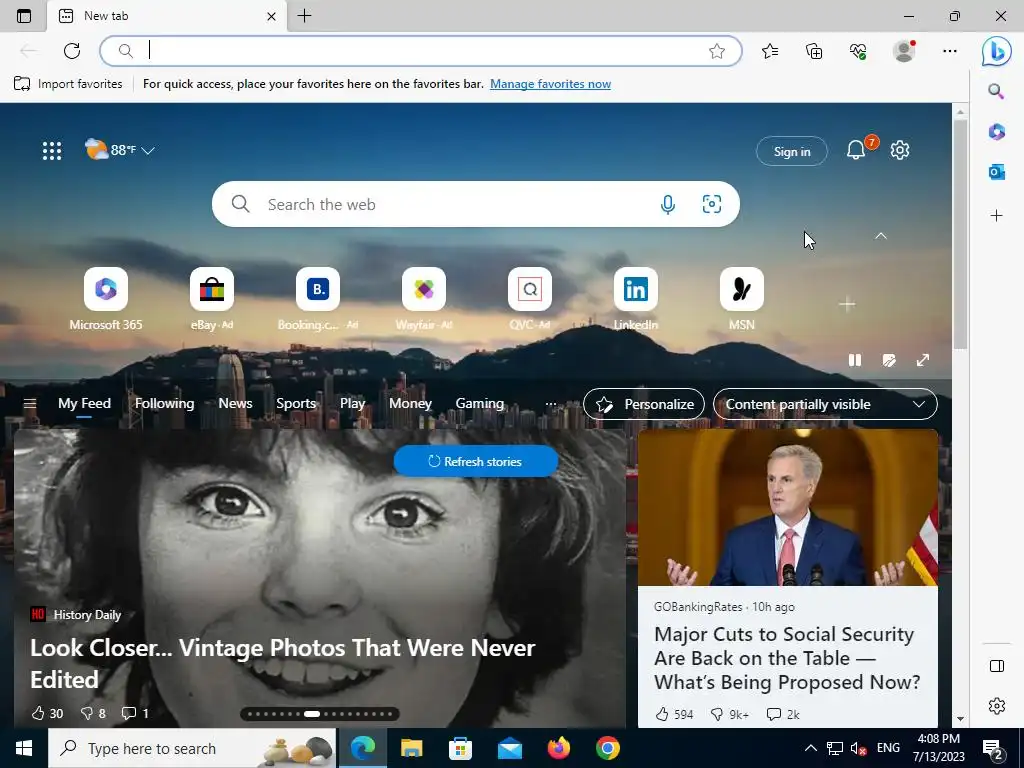The image size is (1024, 768).
Task: Open Social Security cuts article headline
Action: [787, 658]
